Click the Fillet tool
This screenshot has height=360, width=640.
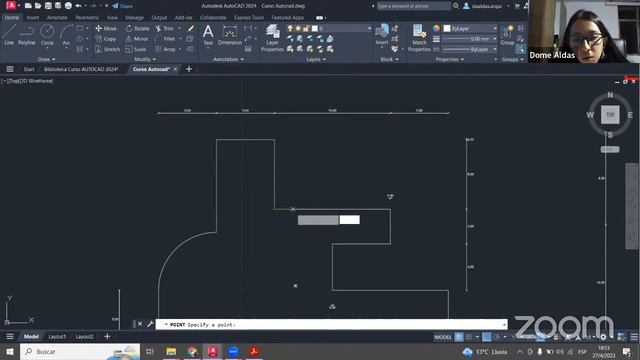165,39
